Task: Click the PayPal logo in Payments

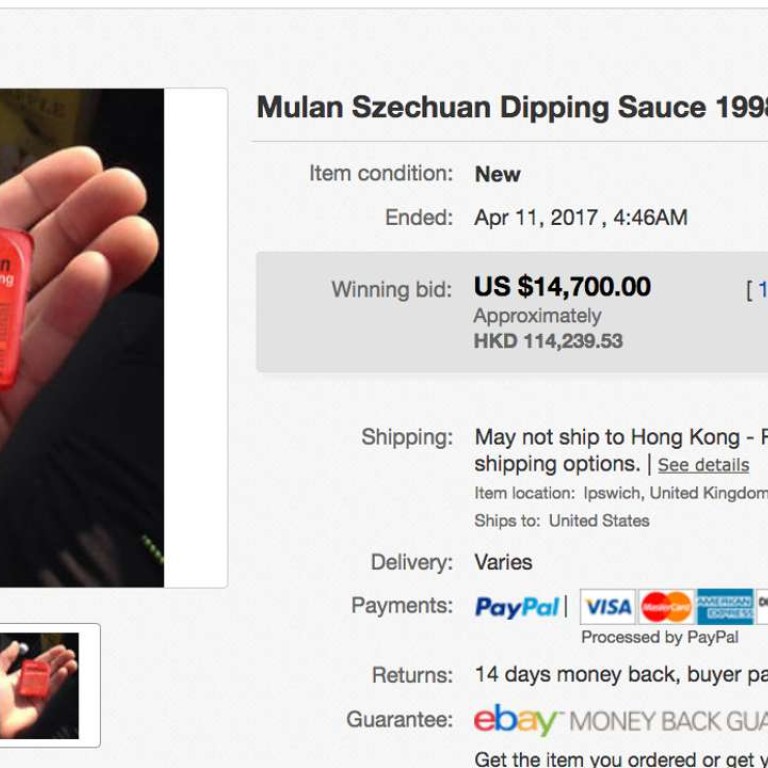Action: point(517,607)
